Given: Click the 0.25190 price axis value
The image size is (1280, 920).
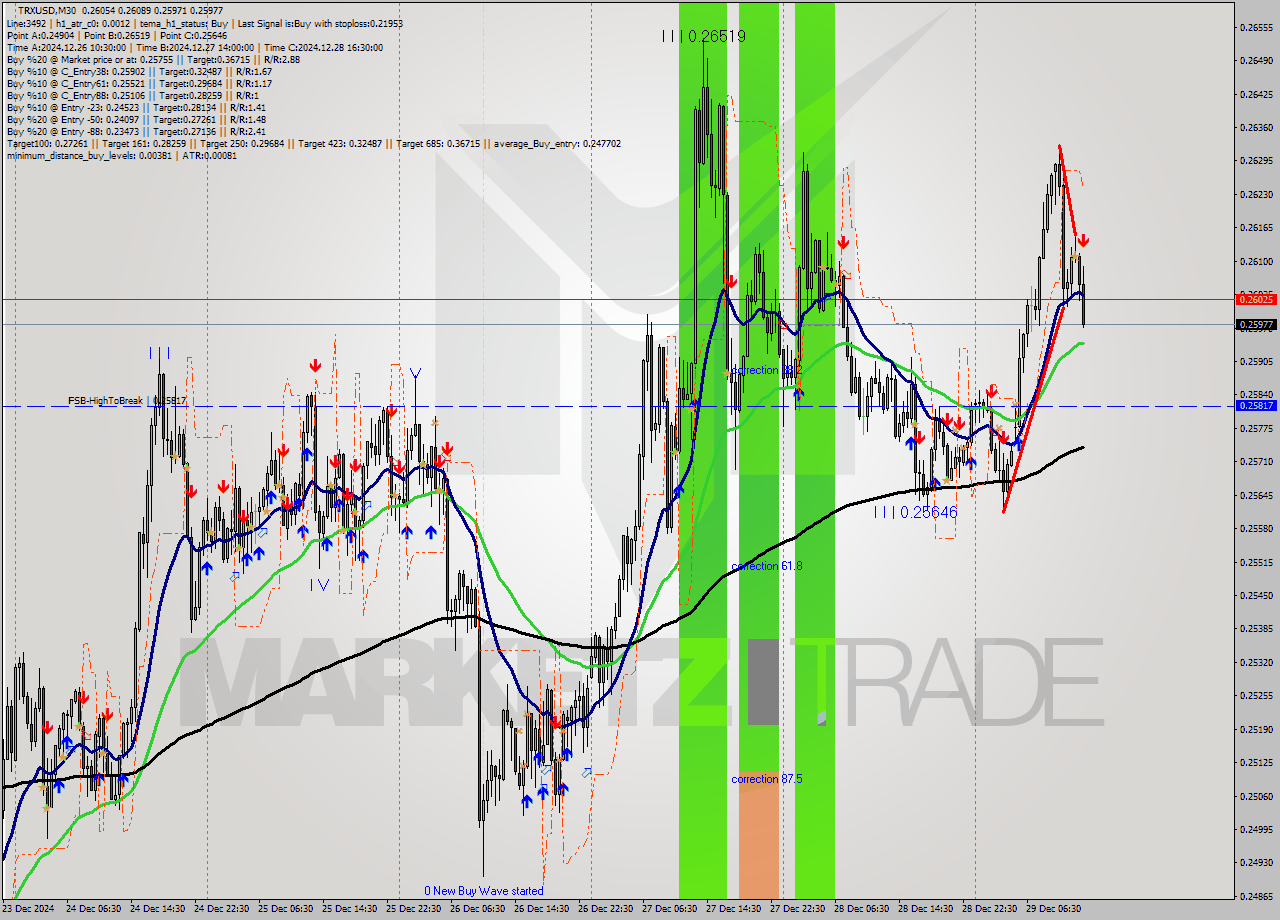Looking at the screenshot, I should [x=1257, y=729].
